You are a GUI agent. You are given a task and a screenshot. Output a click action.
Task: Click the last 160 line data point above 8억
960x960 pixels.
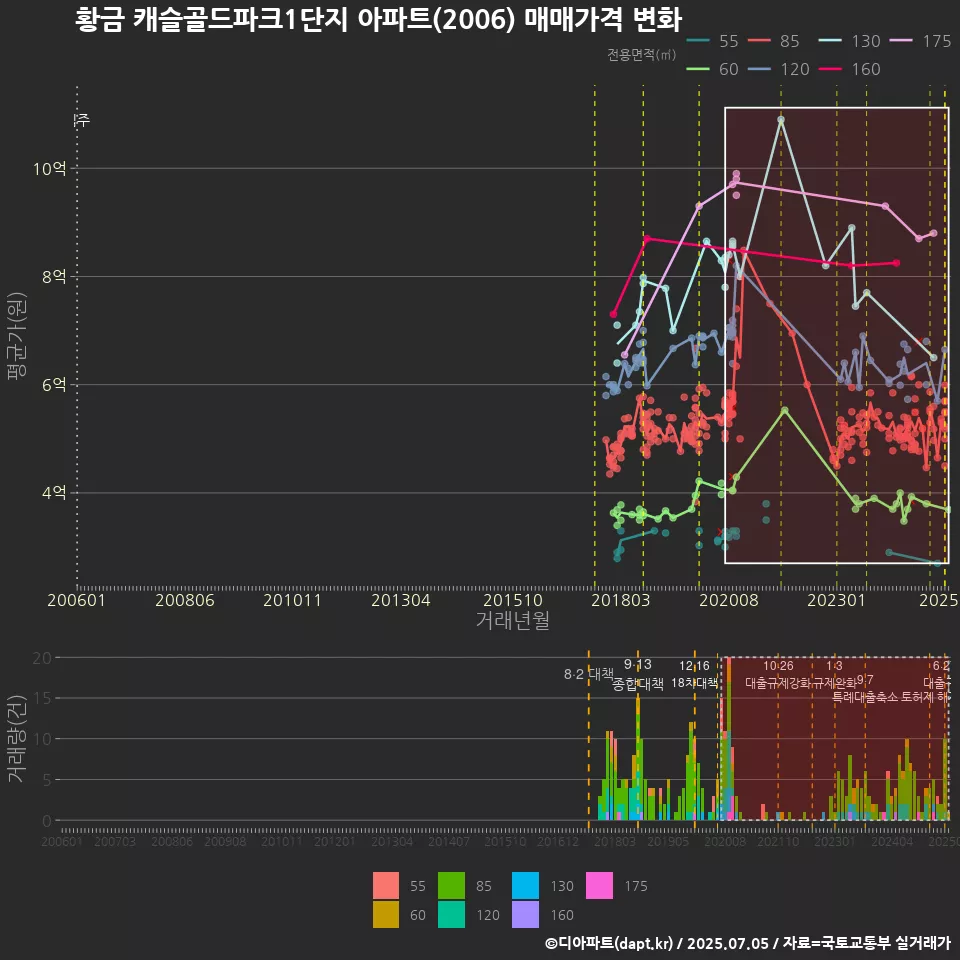896,263
